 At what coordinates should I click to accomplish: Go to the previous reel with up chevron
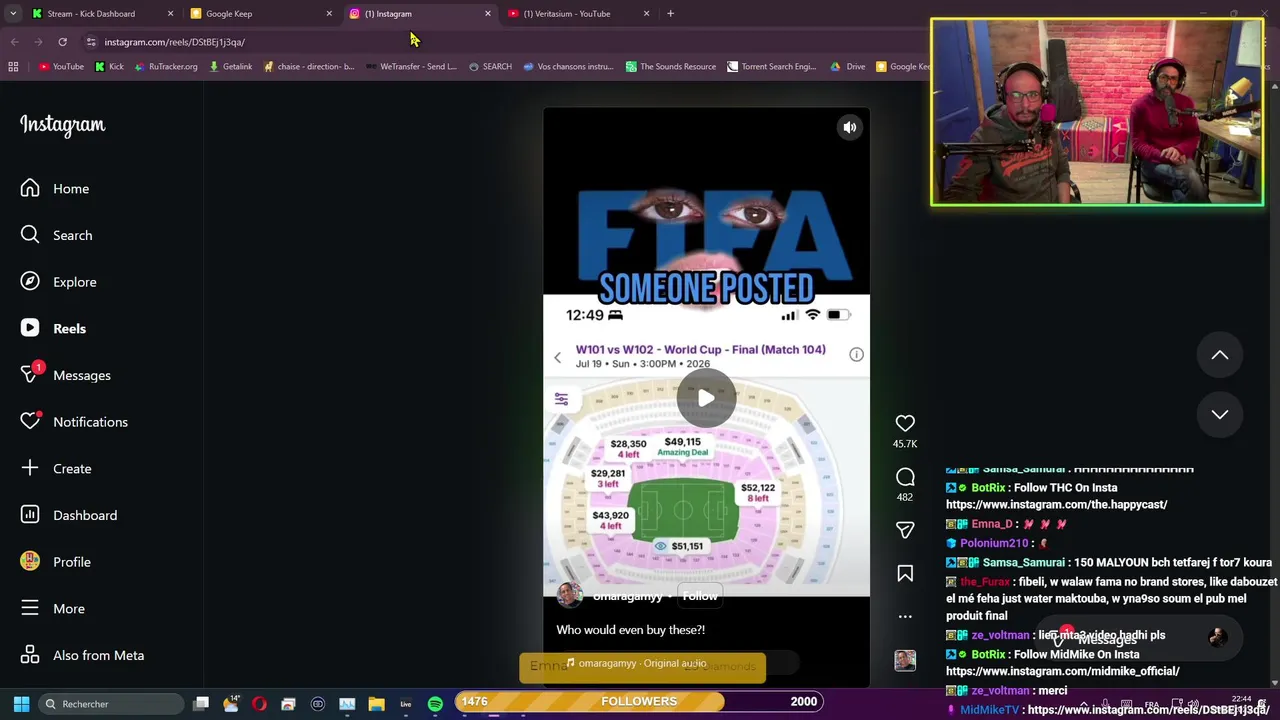(1219, 355)
